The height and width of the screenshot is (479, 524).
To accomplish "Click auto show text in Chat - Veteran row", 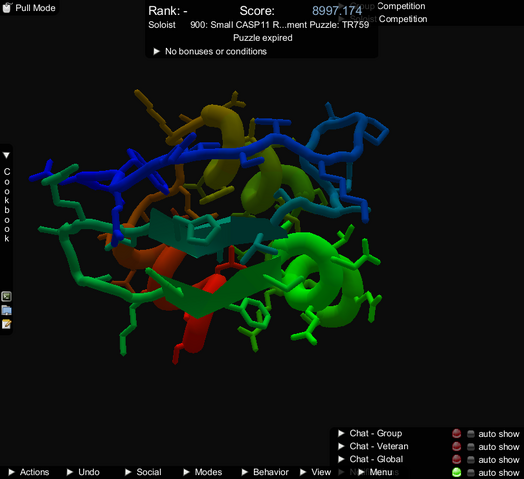I will pyautogui.click(x=499, y=447).
